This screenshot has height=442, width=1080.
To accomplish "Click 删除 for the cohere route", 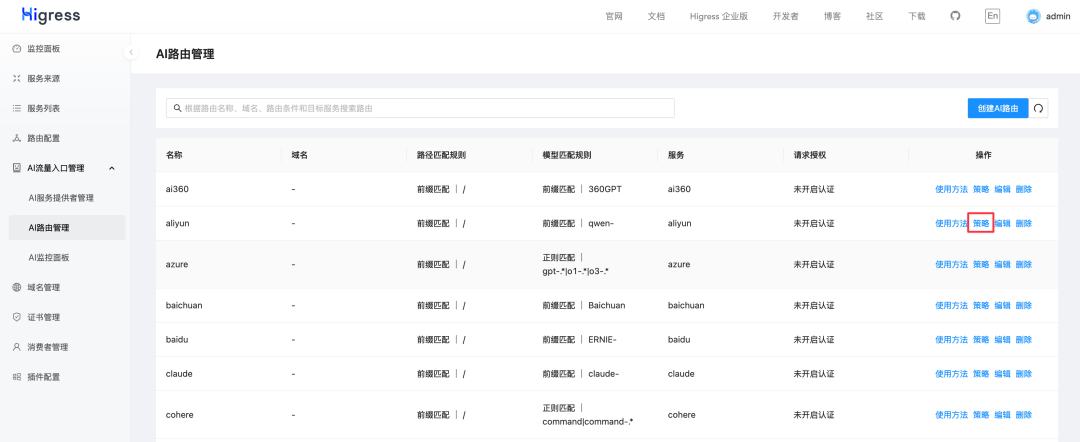I will click(1024, 415).
